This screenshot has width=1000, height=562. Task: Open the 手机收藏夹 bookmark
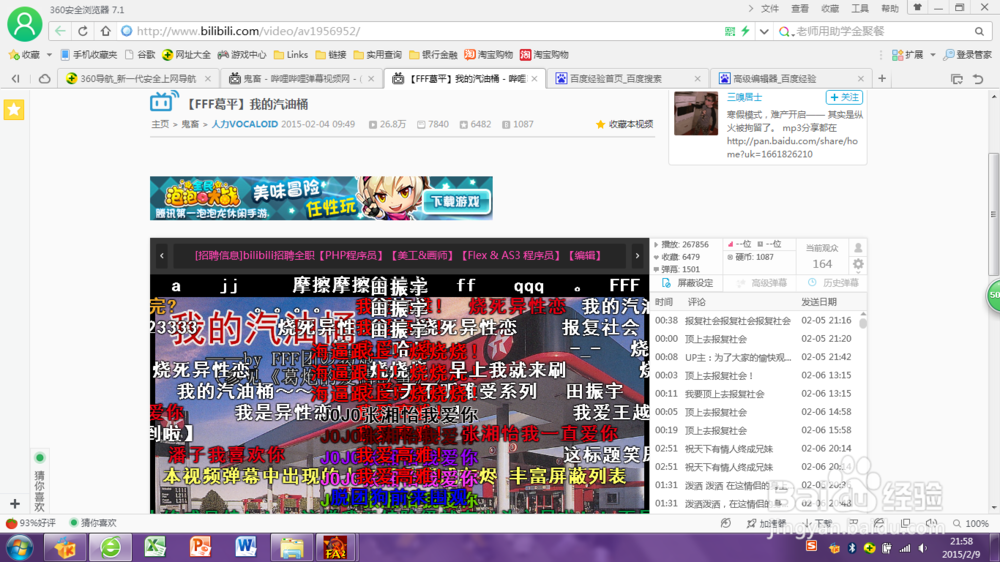click(89, 55)
